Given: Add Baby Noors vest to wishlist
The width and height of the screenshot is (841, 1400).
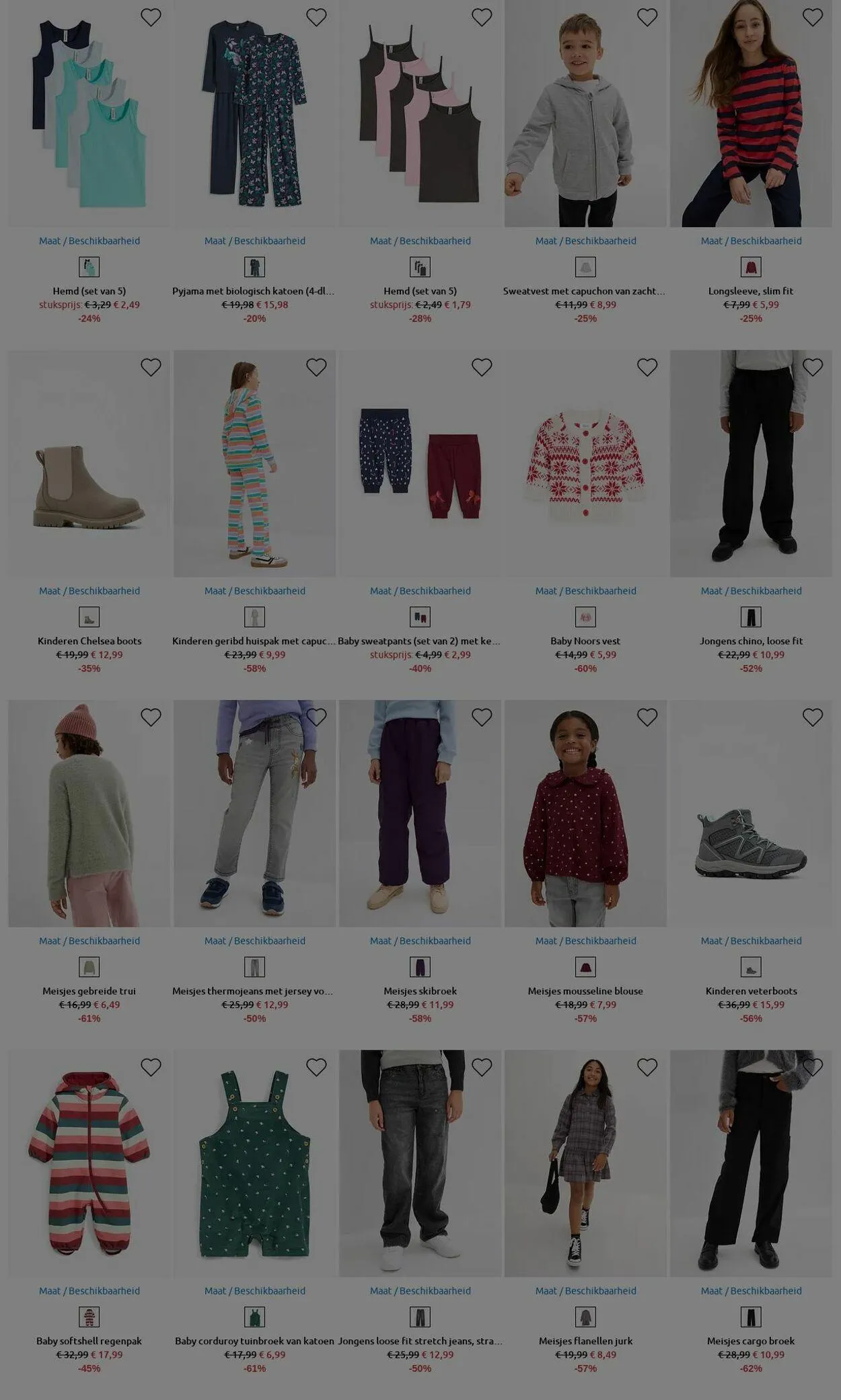Looking at the screenshot, I should 647,367.
